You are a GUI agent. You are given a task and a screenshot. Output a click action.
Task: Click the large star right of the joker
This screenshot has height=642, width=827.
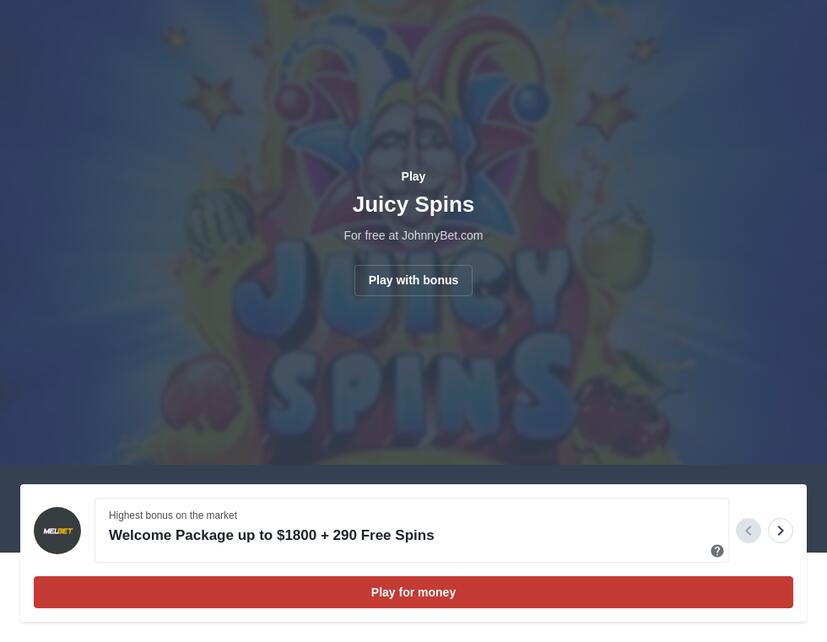pos(608,112)
